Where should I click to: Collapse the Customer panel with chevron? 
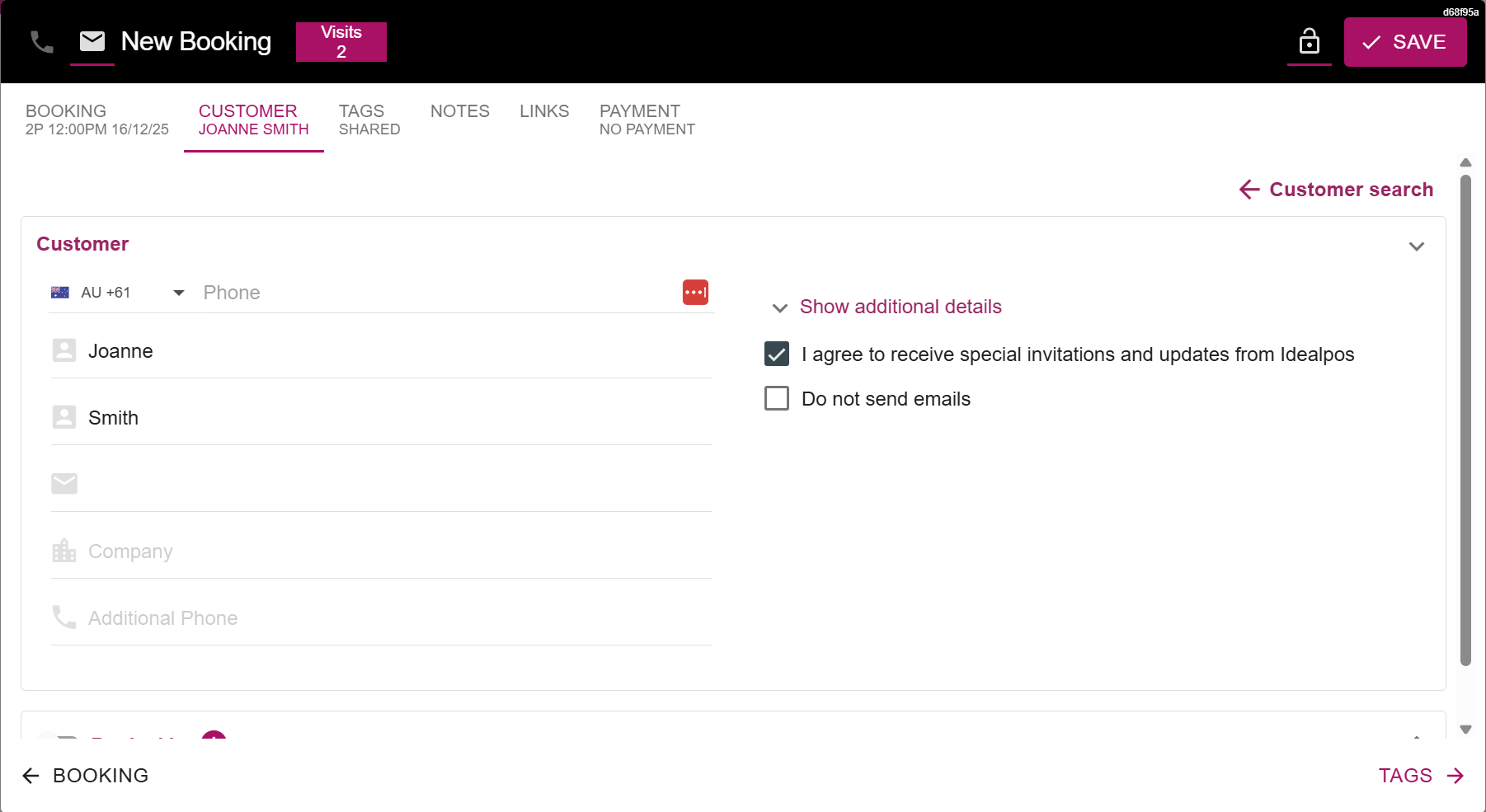coord(1416,246)
